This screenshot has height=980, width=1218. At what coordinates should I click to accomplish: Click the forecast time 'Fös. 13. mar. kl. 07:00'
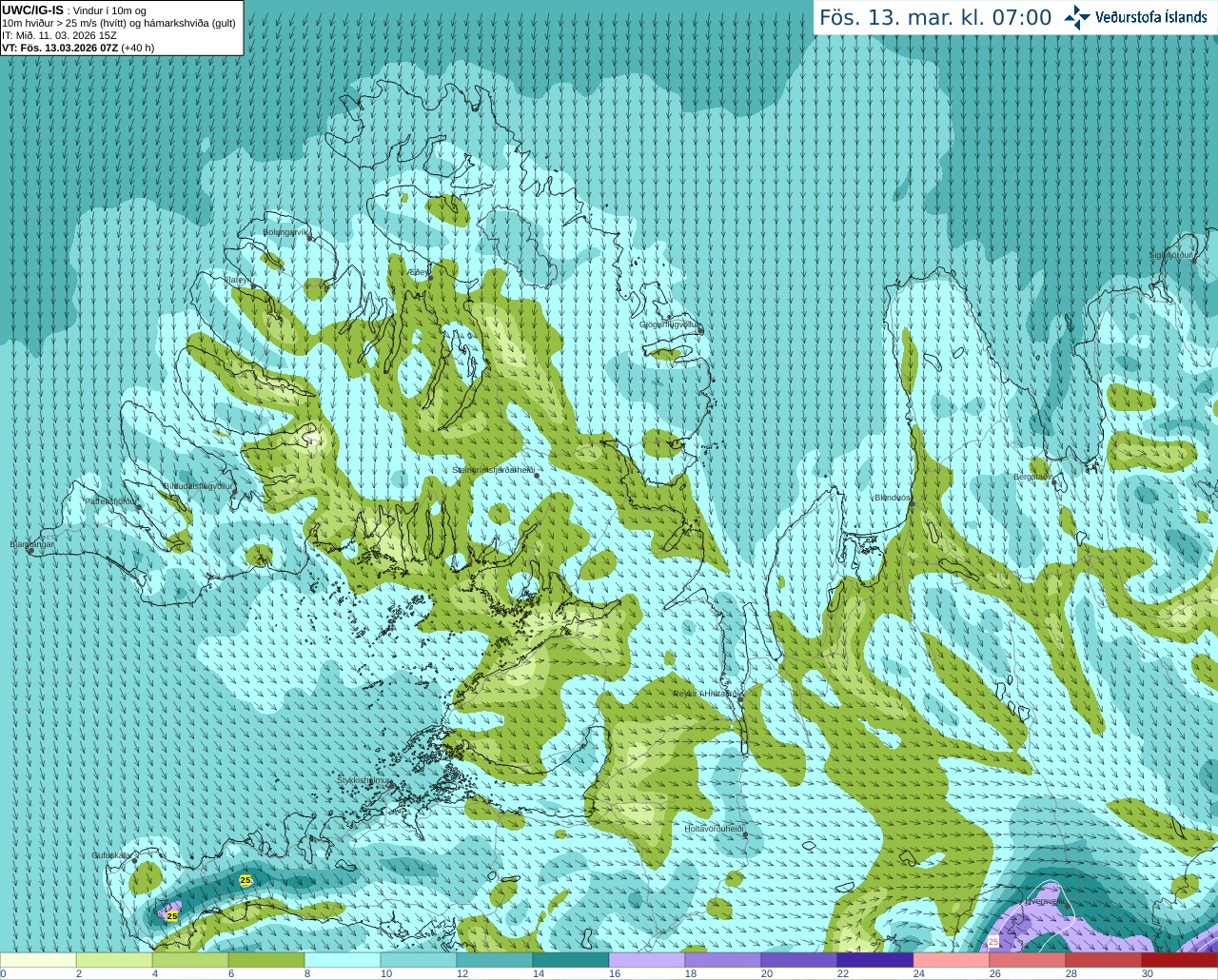(935, 18)
